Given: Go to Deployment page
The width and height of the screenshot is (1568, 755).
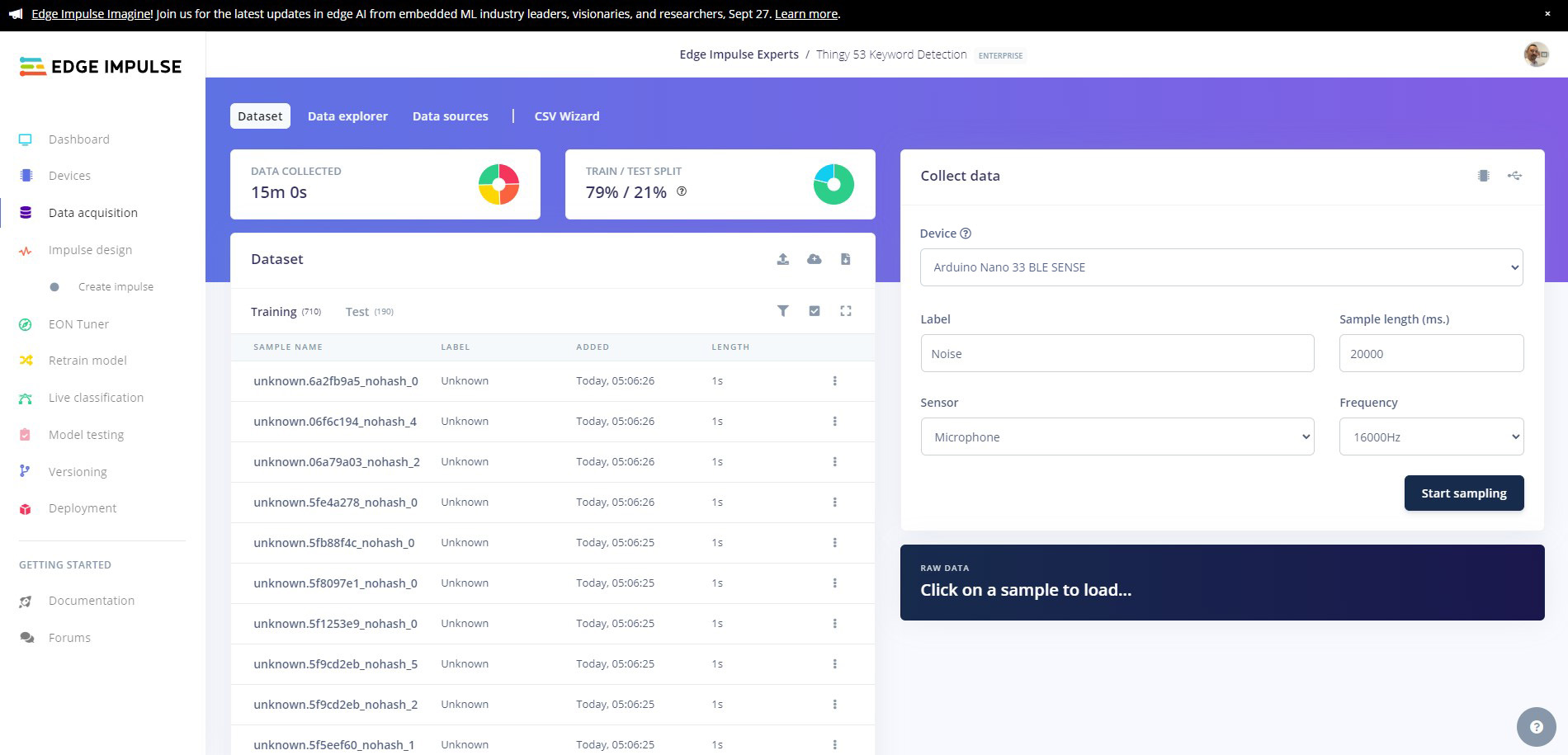Looking at the screenshot, I should click(x=83, y=508).
